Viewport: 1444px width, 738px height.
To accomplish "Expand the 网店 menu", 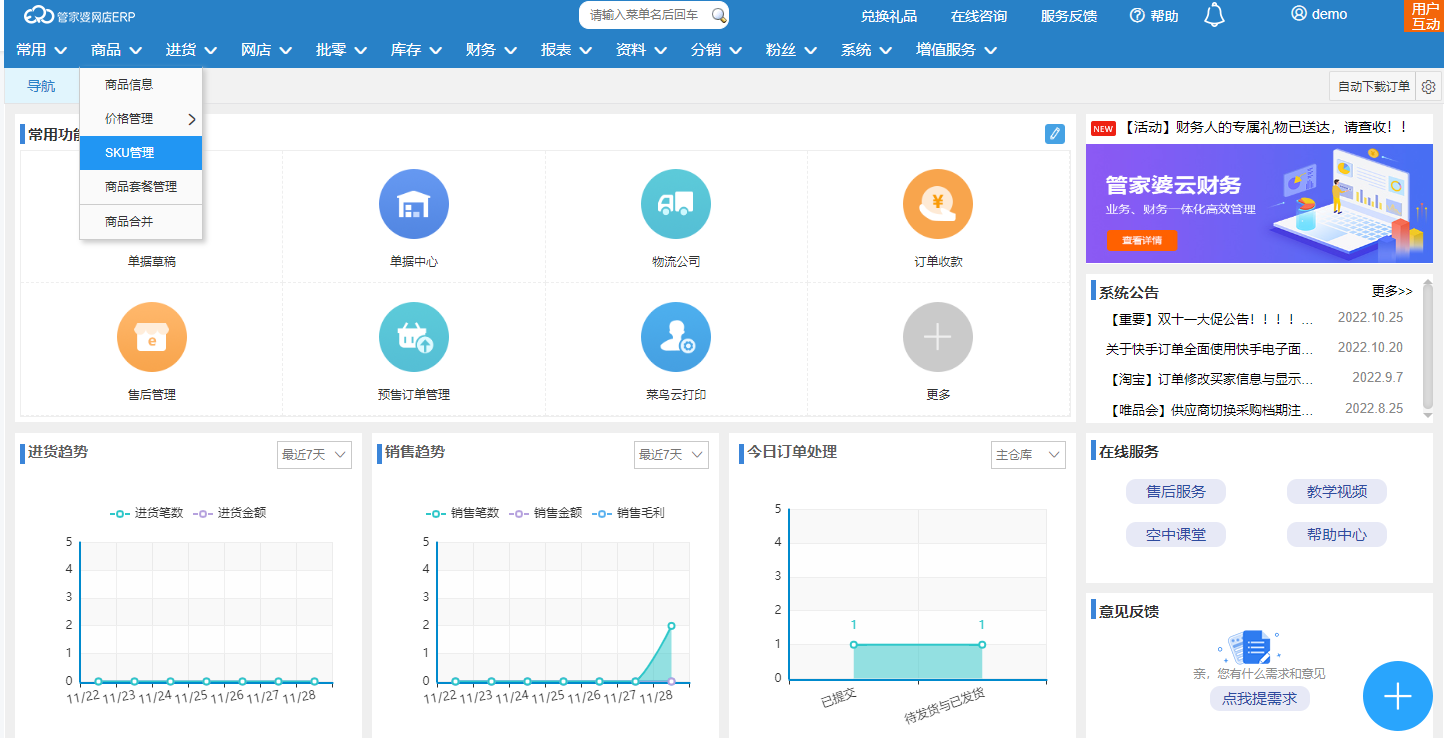I will [266, 50].
